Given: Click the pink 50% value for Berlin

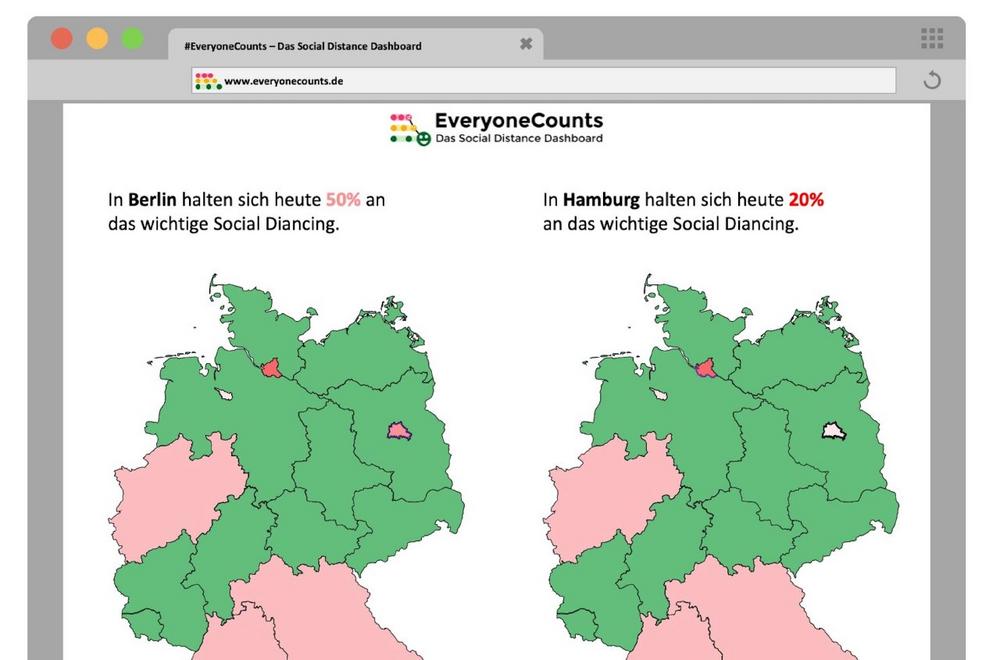Looking at the screenshot, I should click(x=343, y=200).
